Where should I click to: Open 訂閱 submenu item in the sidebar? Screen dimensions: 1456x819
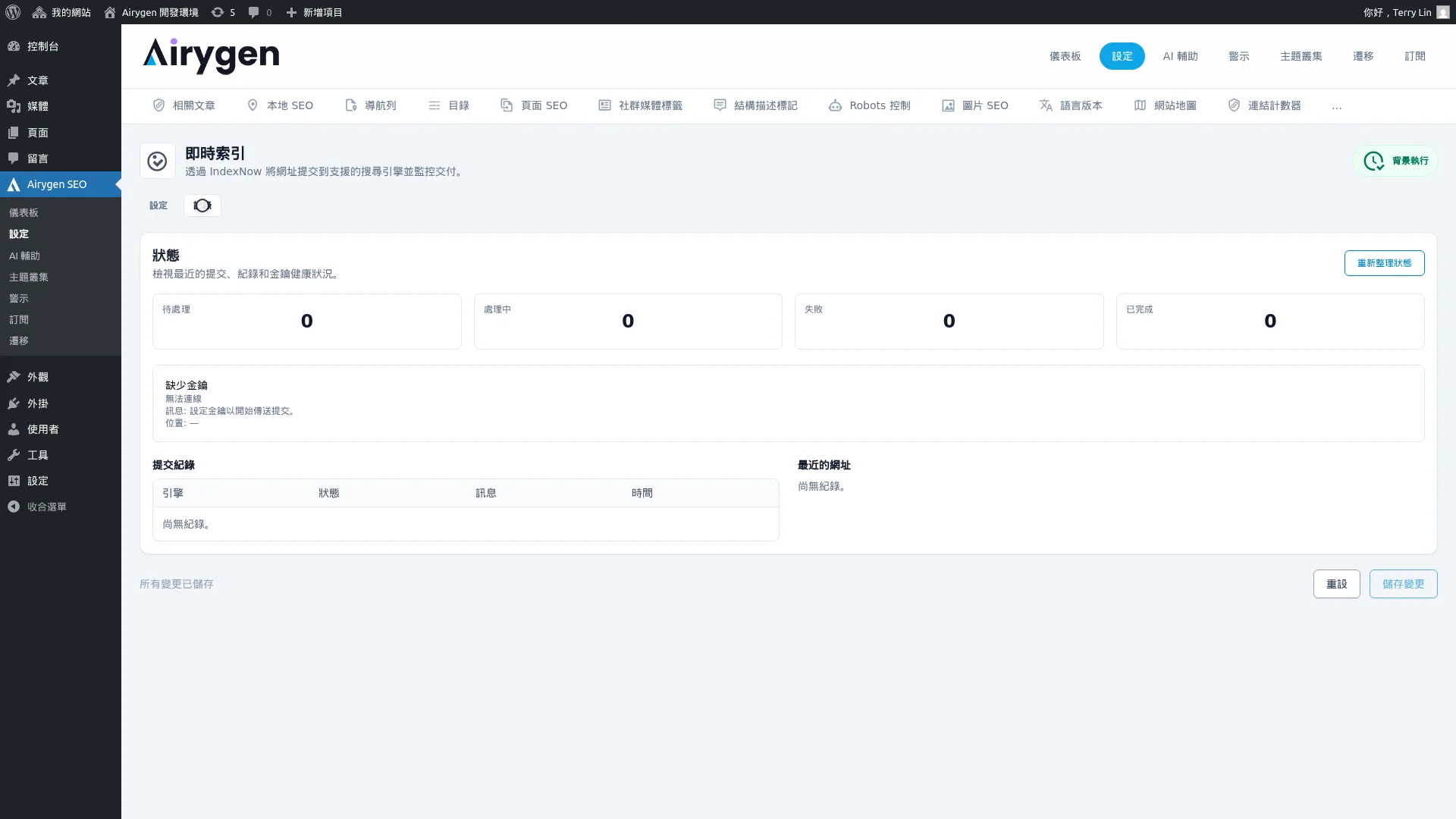(x=19, y=319)
